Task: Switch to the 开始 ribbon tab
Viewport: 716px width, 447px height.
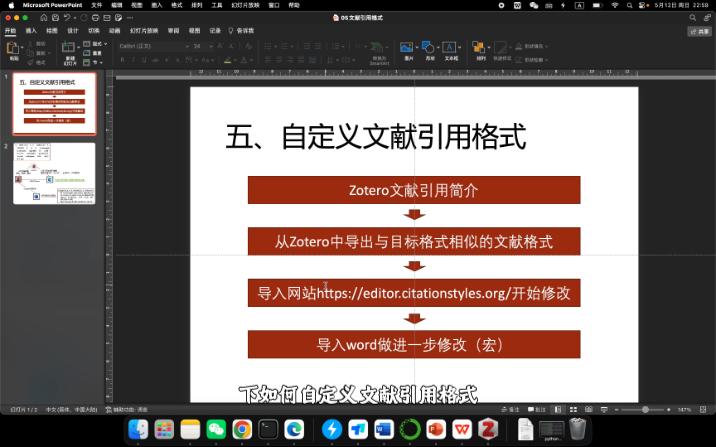Action: (10, 31)
